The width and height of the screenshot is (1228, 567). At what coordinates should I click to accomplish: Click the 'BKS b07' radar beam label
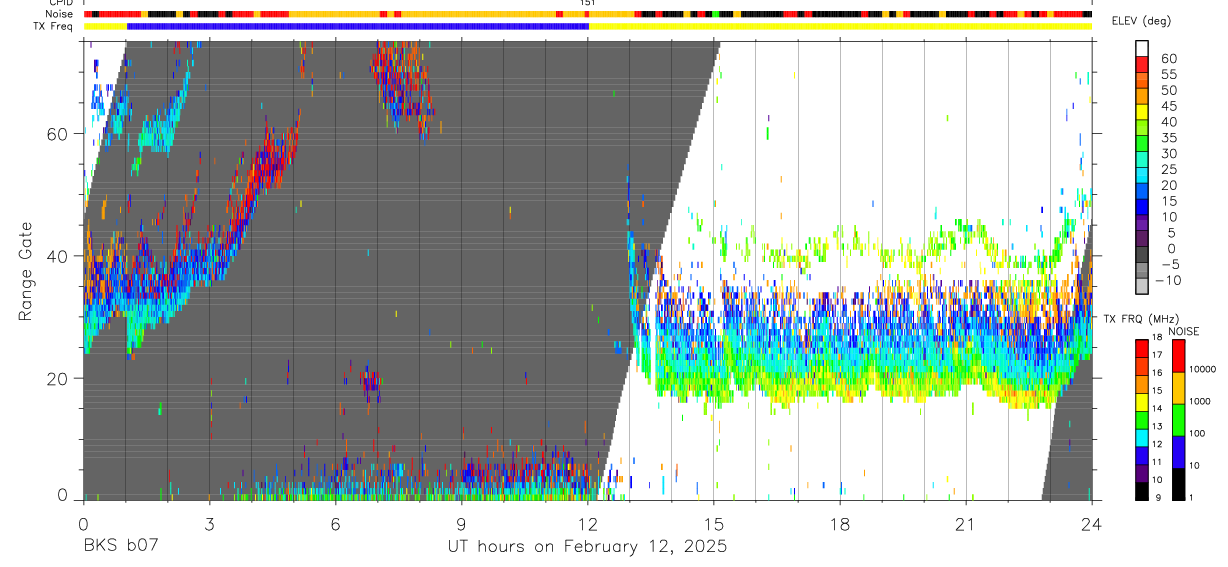coord(121,547)
